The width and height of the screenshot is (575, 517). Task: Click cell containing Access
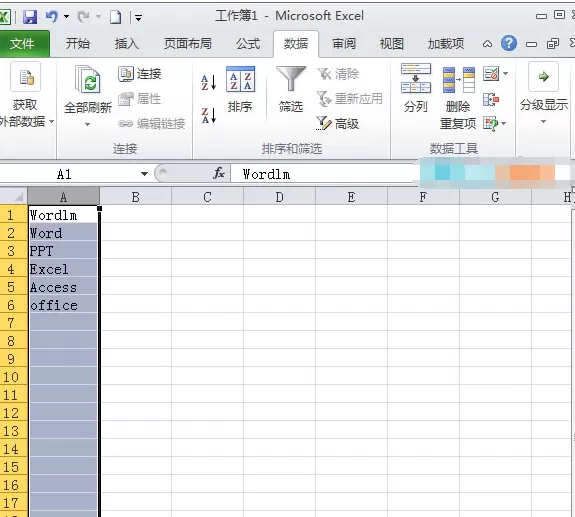[63, 287]
